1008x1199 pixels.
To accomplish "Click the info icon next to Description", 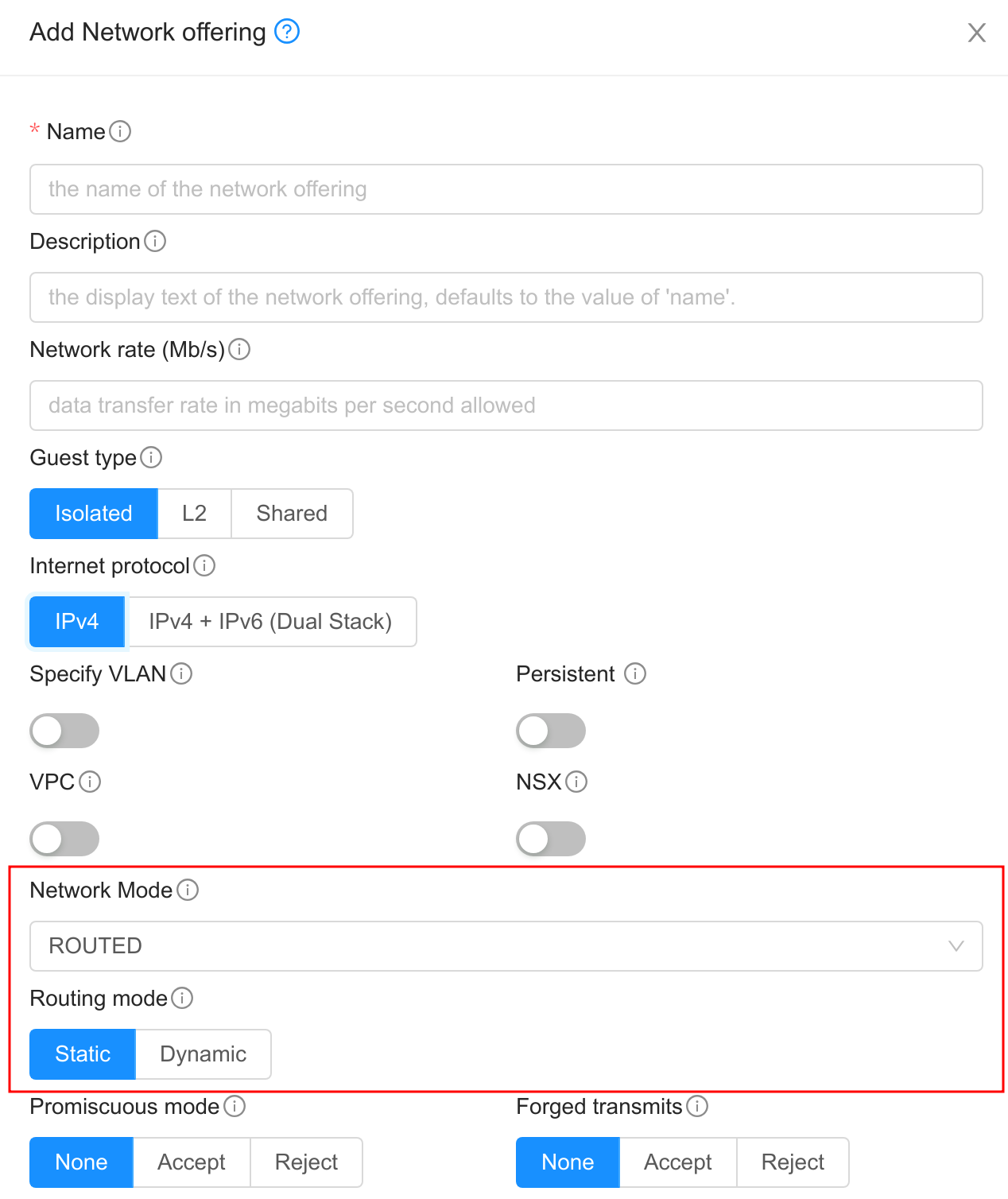I will coord(156,241).
